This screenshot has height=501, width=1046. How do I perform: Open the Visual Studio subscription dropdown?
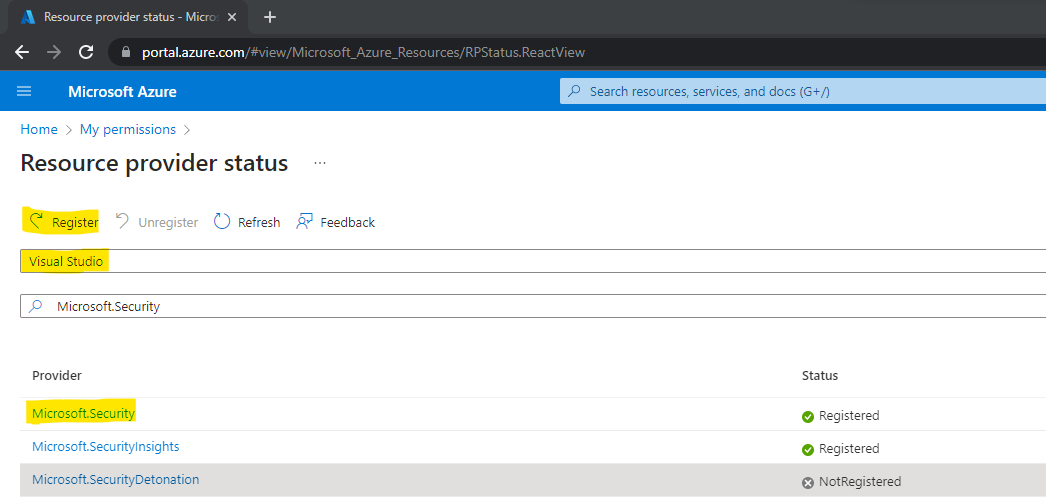point(533,261)
